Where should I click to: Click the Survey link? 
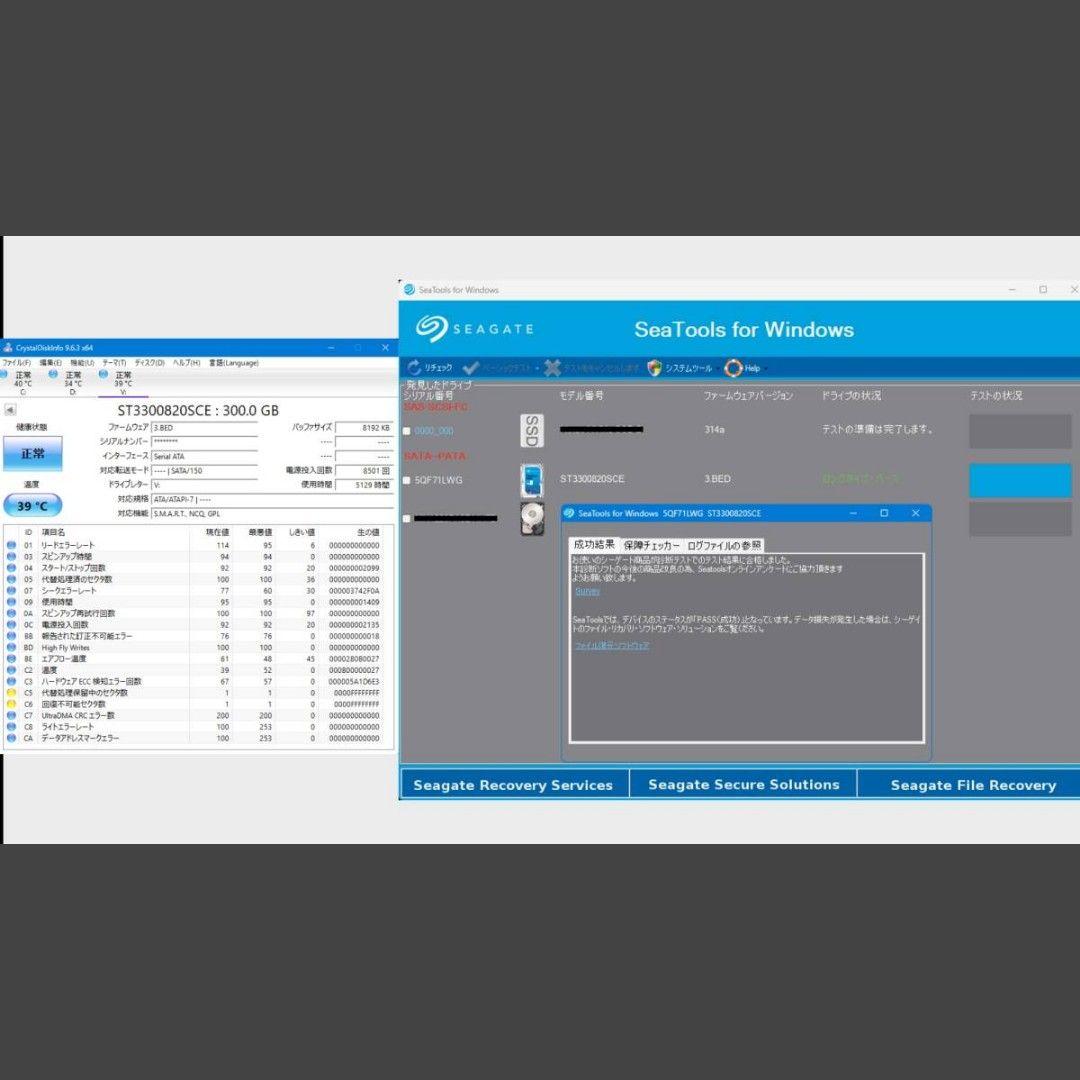[x=587, y=591]
